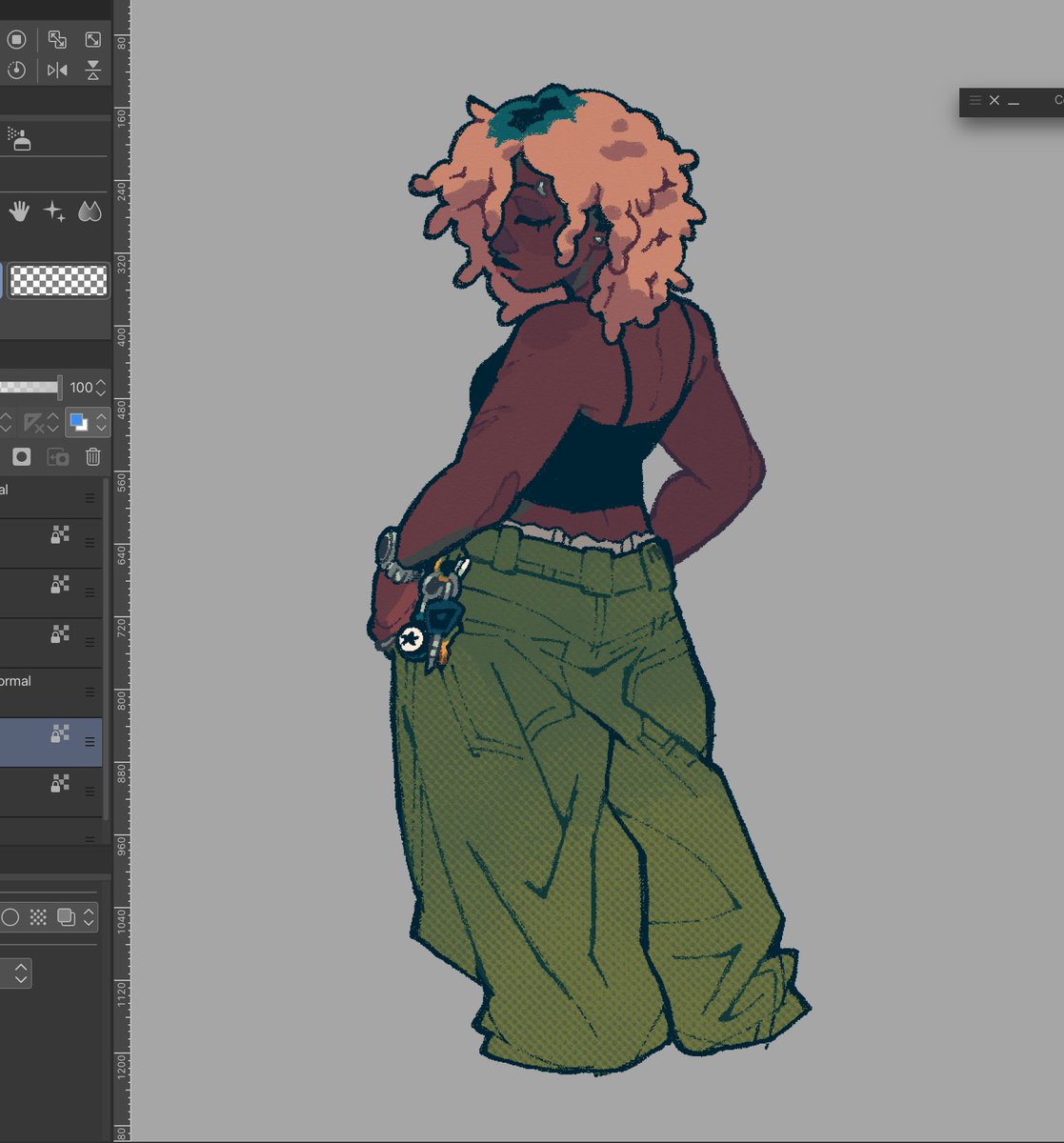Click the diagonal arrows expand icon
The image size is (1064, 1143).
92,39
